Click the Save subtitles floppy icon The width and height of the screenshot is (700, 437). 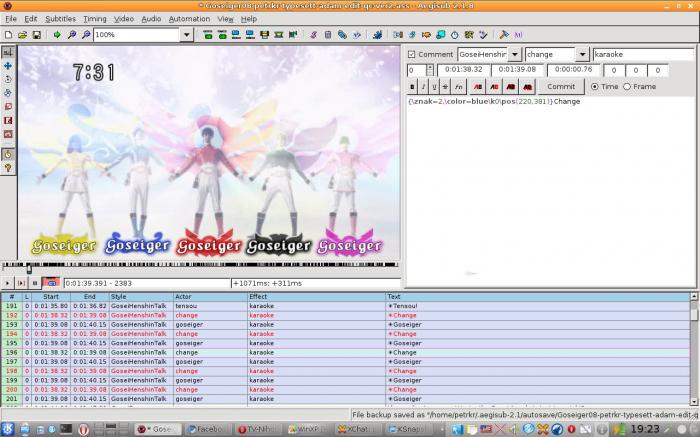click(x=37, y=35)
